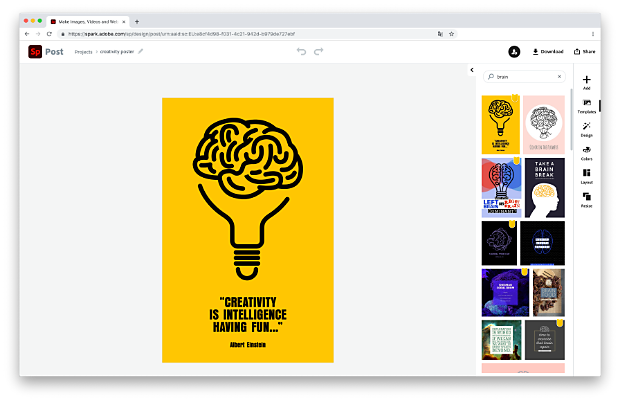This screenshot has width=620, height=402.
Task: Go forward in the browser
Action: pyautogui.click(x=38, y=34)
